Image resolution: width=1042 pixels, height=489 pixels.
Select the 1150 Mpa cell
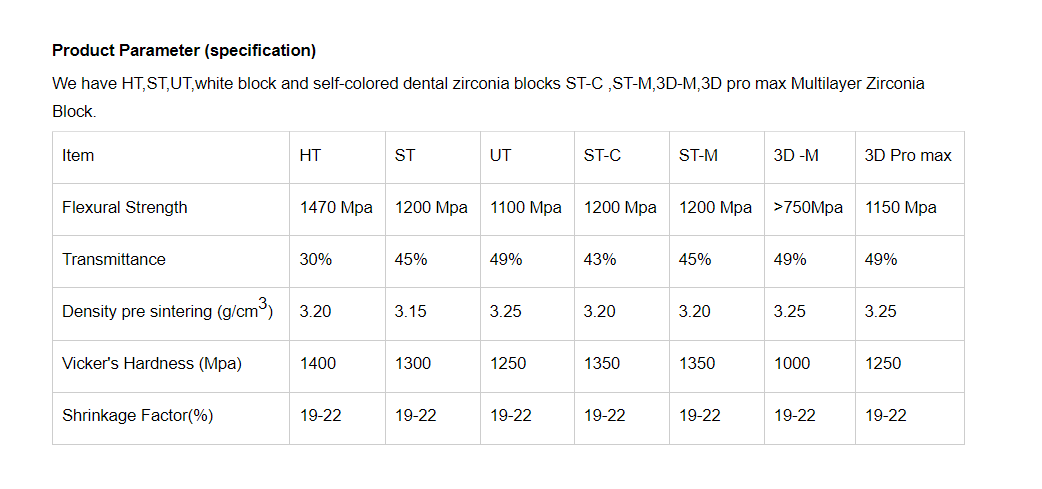tap(901, 208)
